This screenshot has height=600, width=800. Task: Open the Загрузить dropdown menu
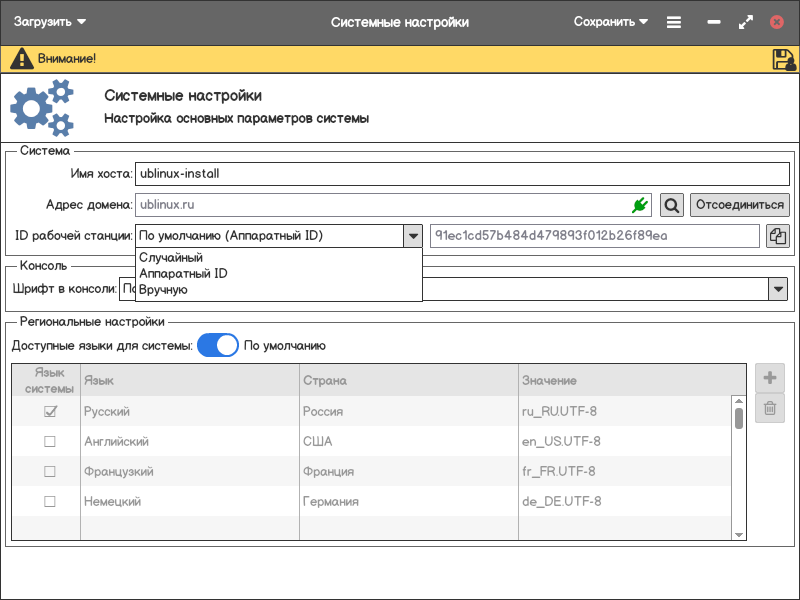50,22
